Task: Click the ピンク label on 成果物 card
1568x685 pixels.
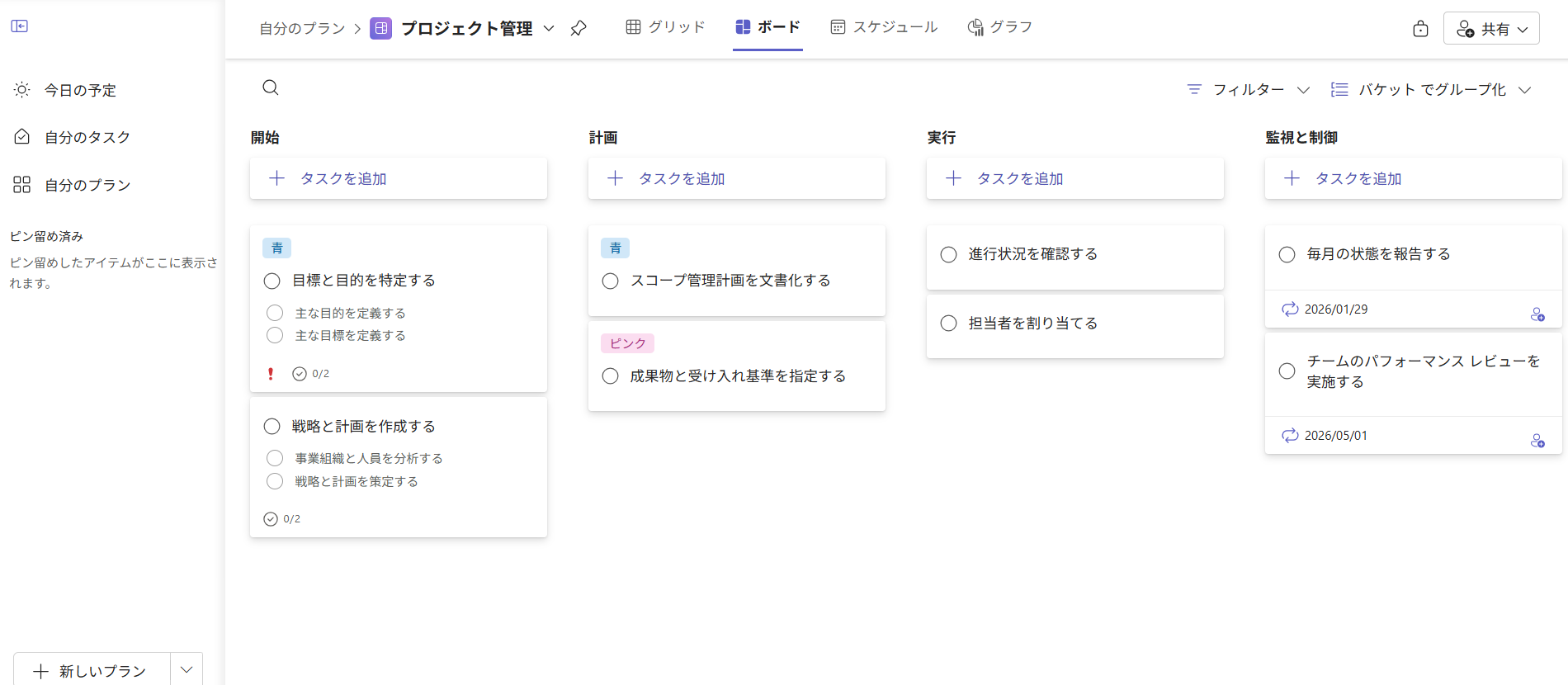Action: pos(628,343)
